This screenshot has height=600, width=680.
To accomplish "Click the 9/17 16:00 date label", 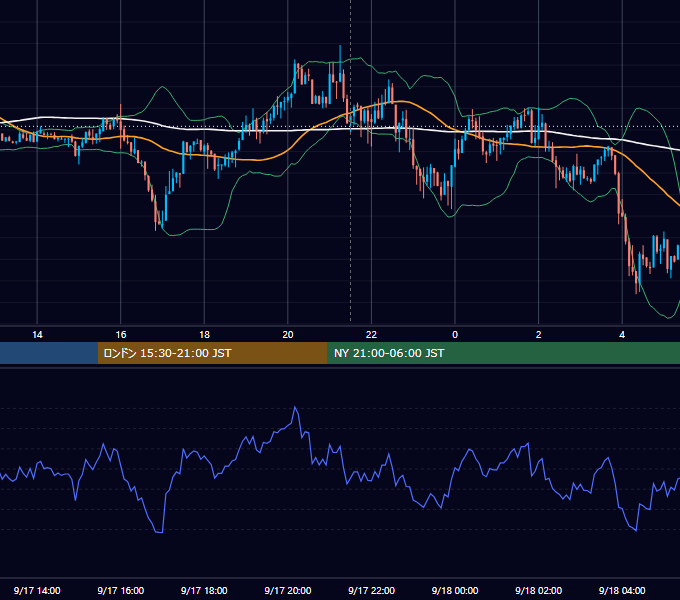I will pos(121,590).
